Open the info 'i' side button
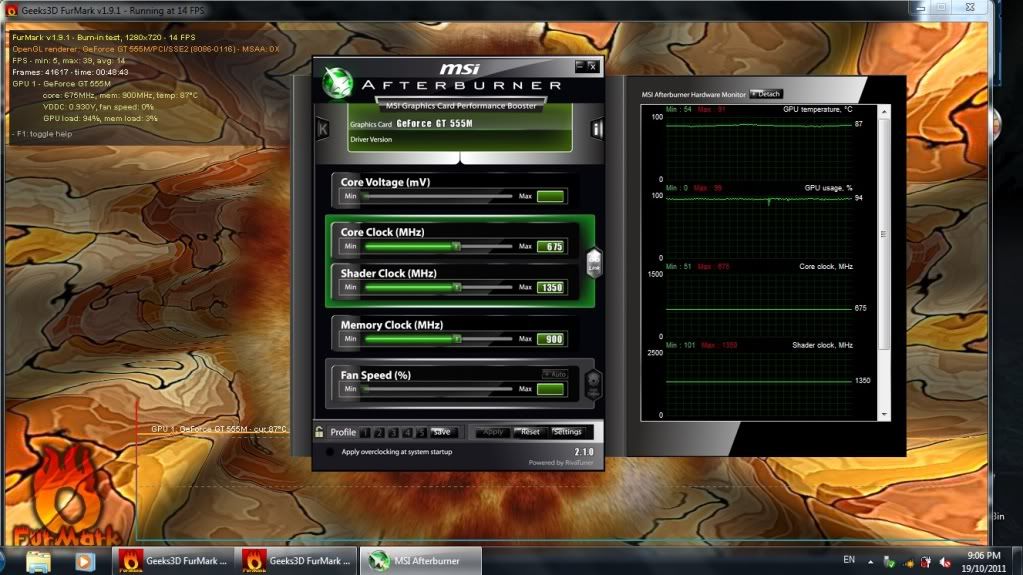Screen dimensions: 1023x575 point(597,128)
